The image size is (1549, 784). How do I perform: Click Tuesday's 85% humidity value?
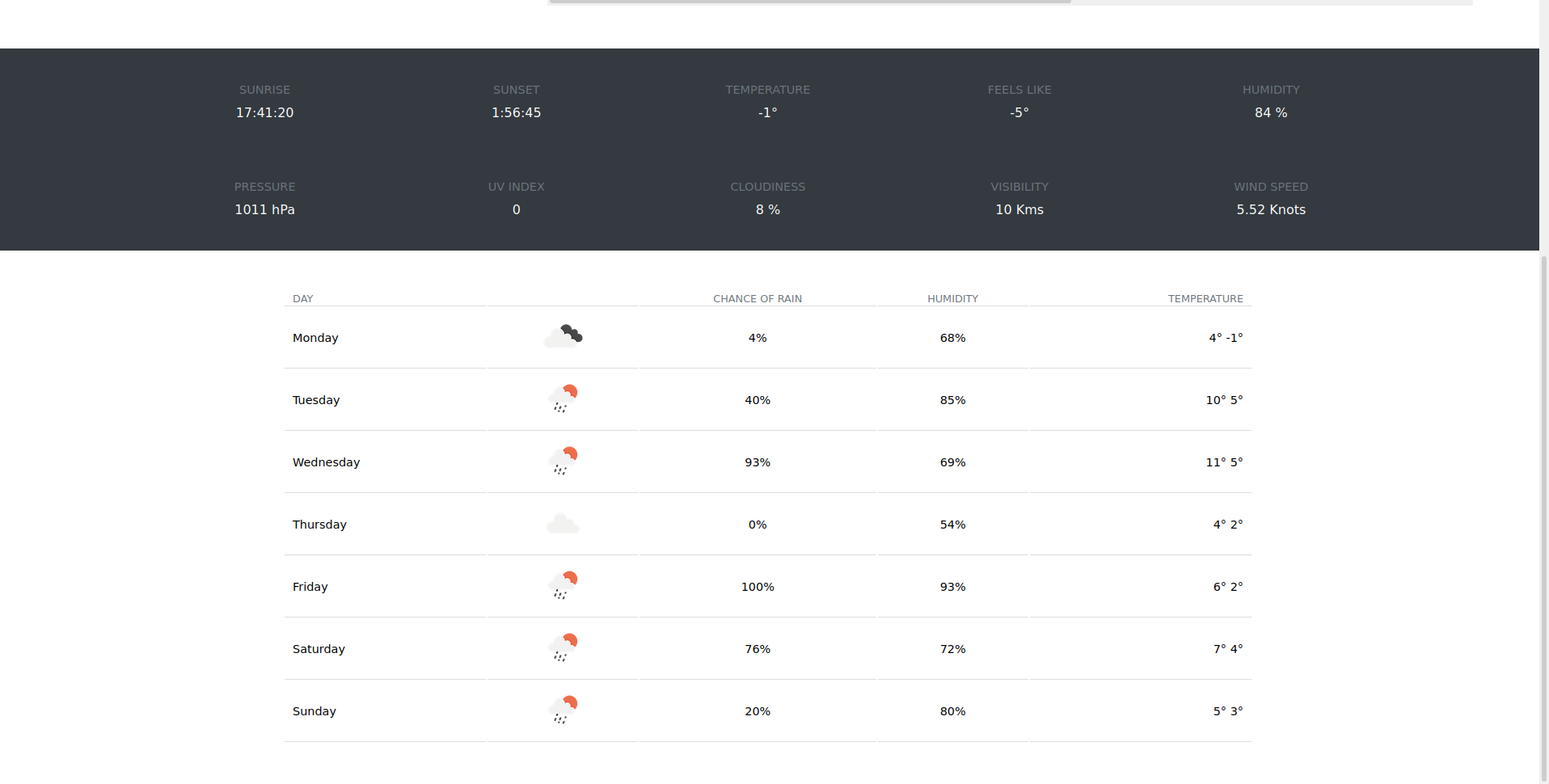953,400
